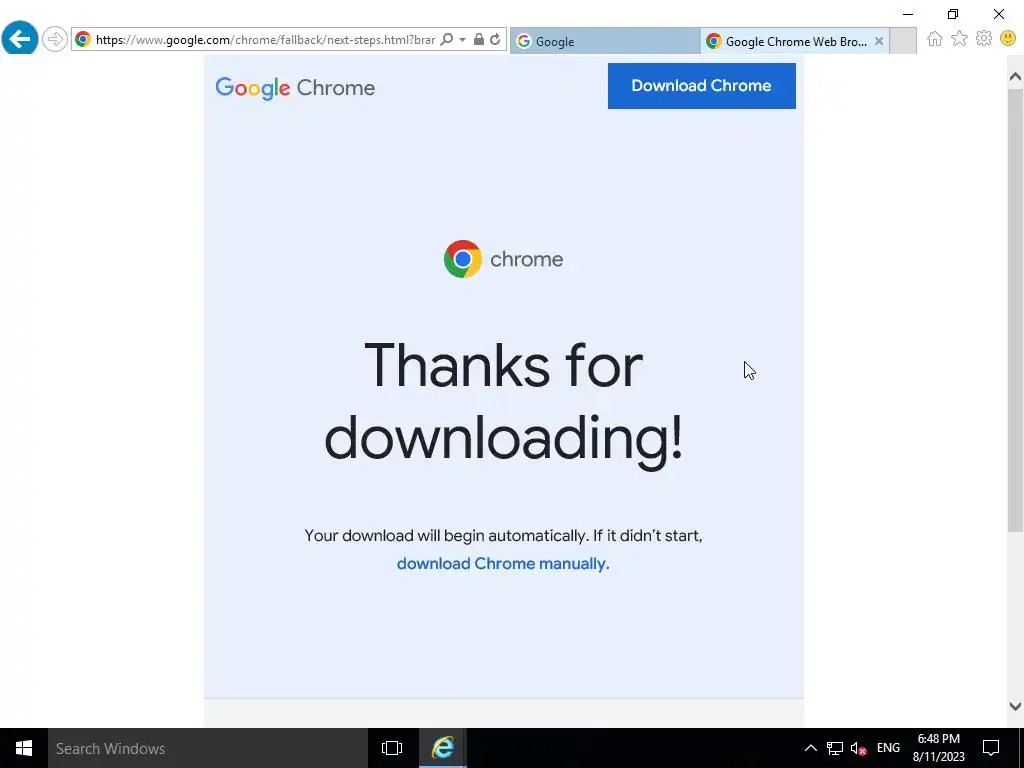Click the download Chrome manually link
The image size is (1024, 768).
tap(503, 564)
